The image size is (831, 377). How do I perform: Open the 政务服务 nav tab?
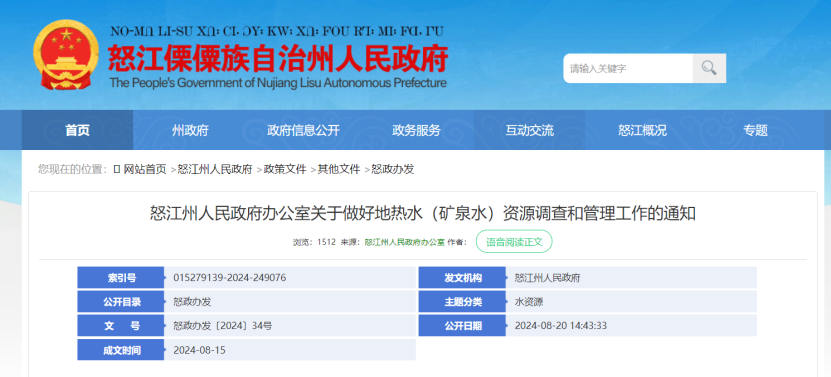(x=416, y=130)
